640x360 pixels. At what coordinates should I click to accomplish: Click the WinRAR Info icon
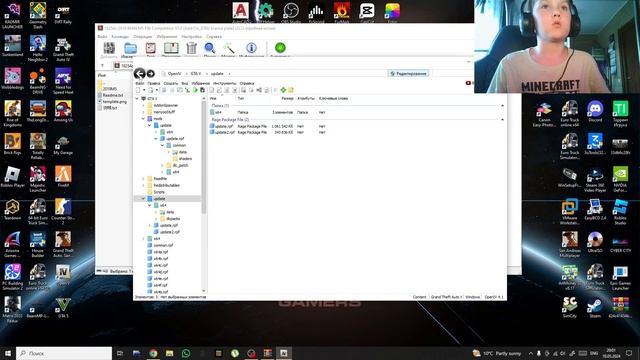pos(251,48)
